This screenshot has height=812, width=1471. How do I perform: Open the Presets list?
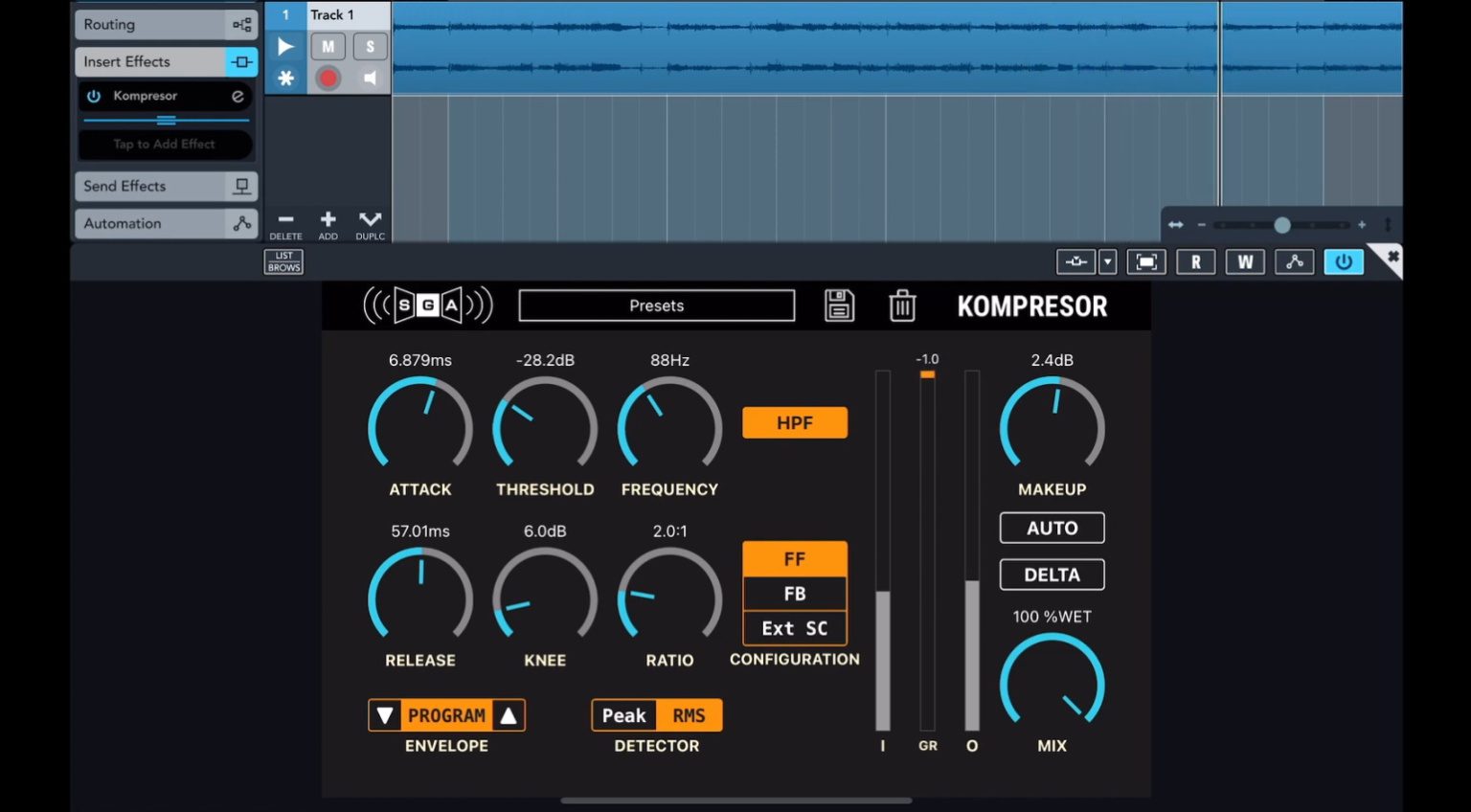(x=656, y=305)
